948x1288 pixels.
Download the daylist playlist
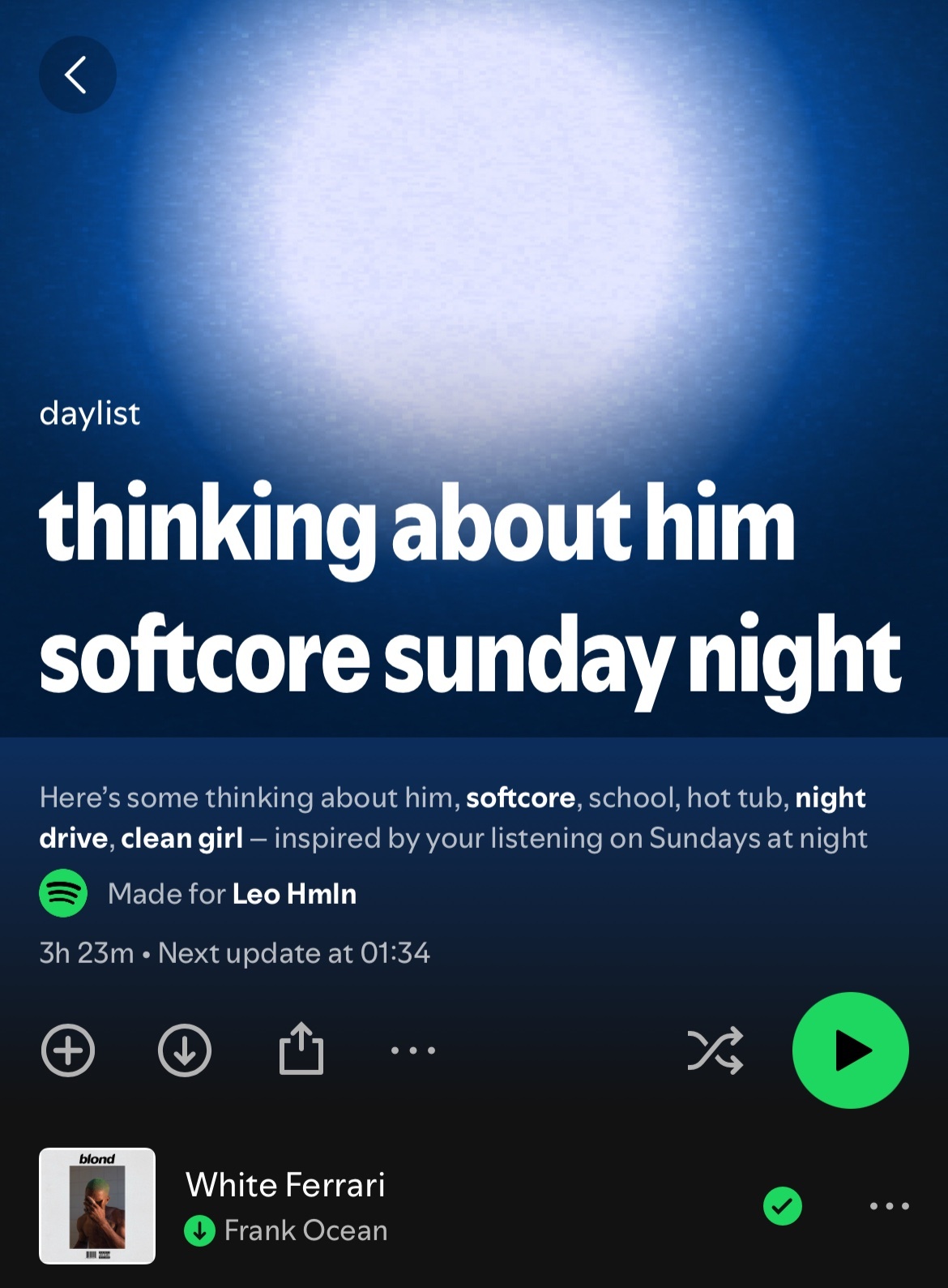184,1050
